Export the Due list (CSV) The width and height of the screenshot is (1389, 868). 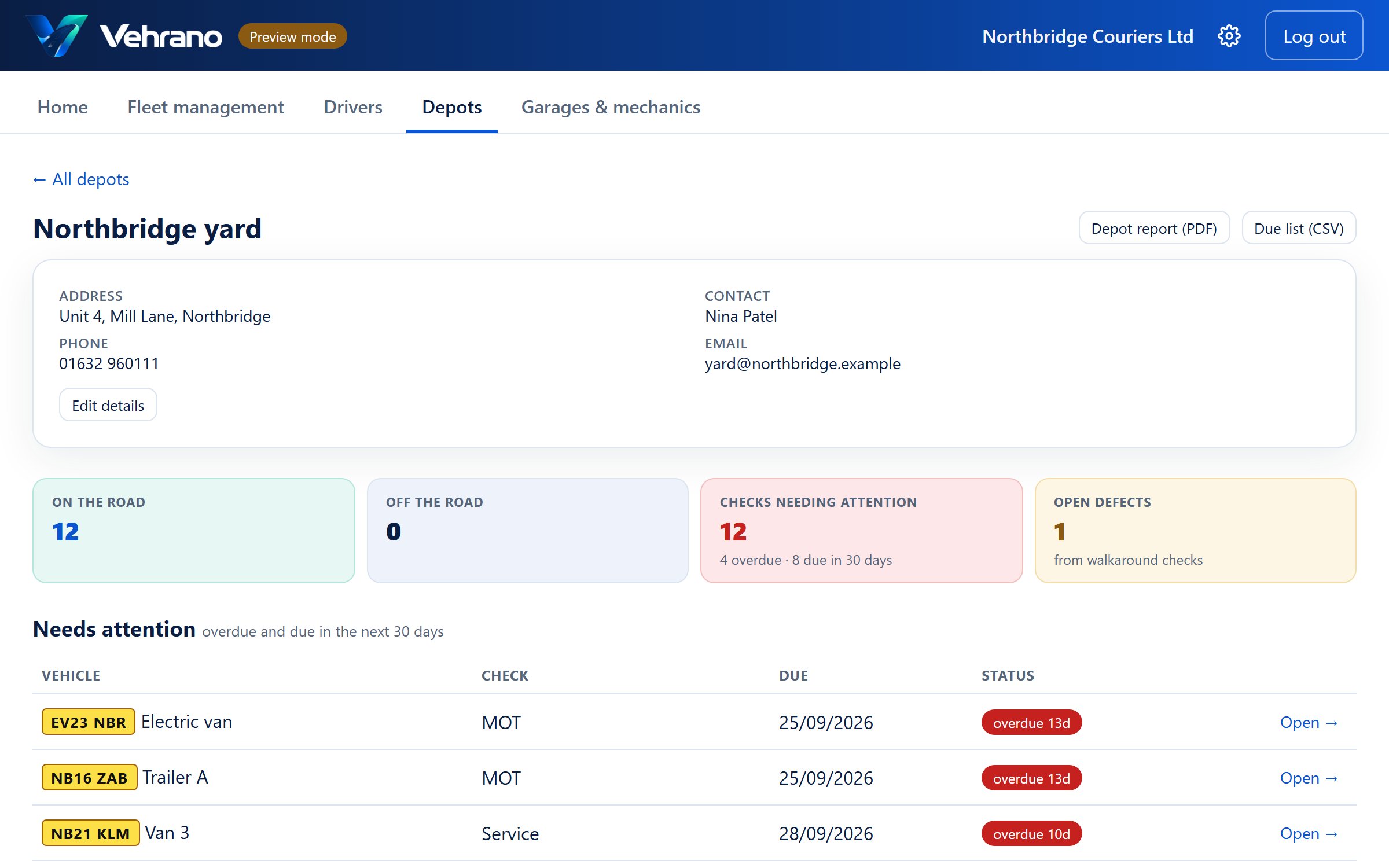tap(1299, 228)
